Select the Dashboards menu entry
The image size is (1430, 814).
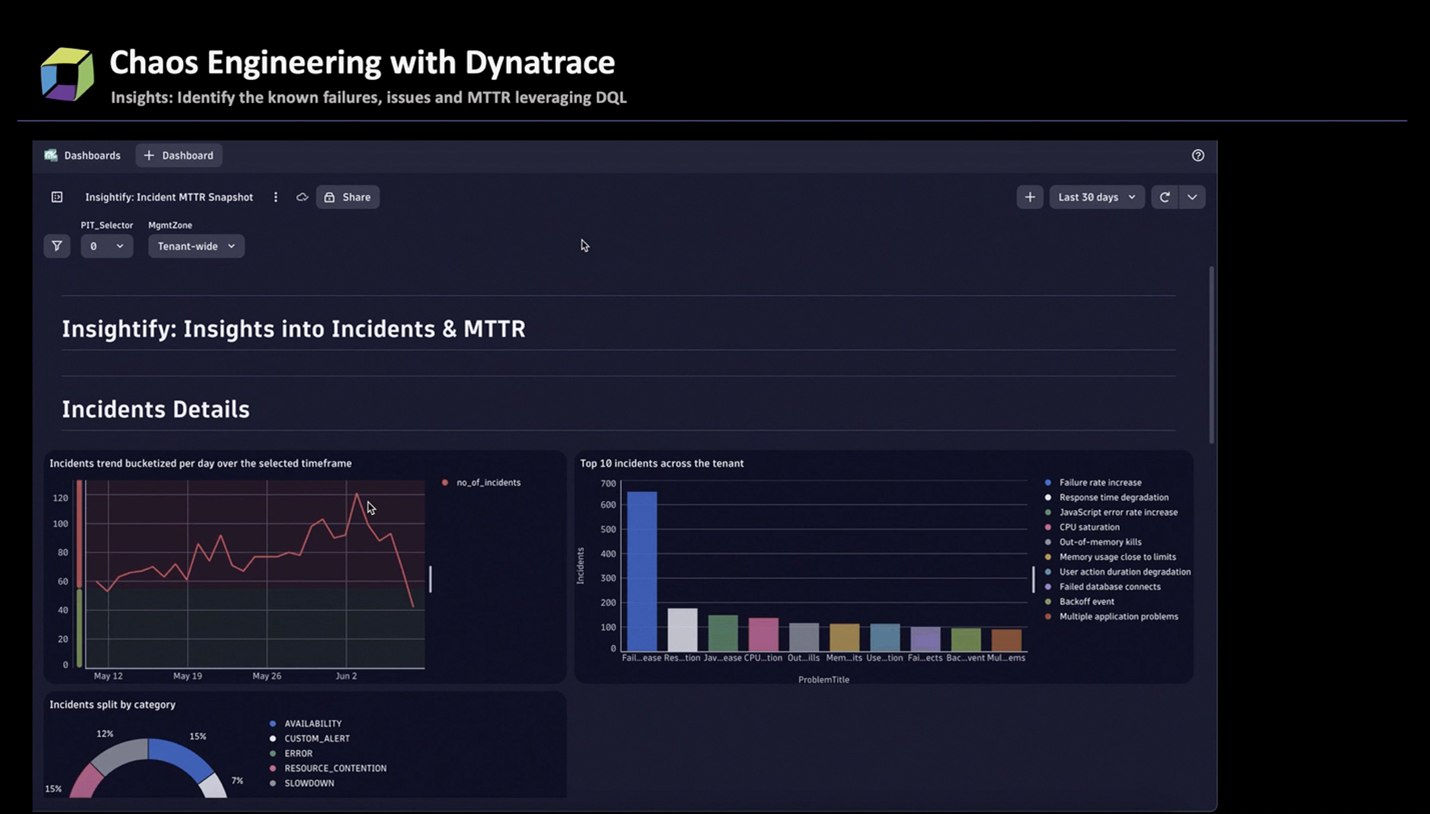point(93,155)
